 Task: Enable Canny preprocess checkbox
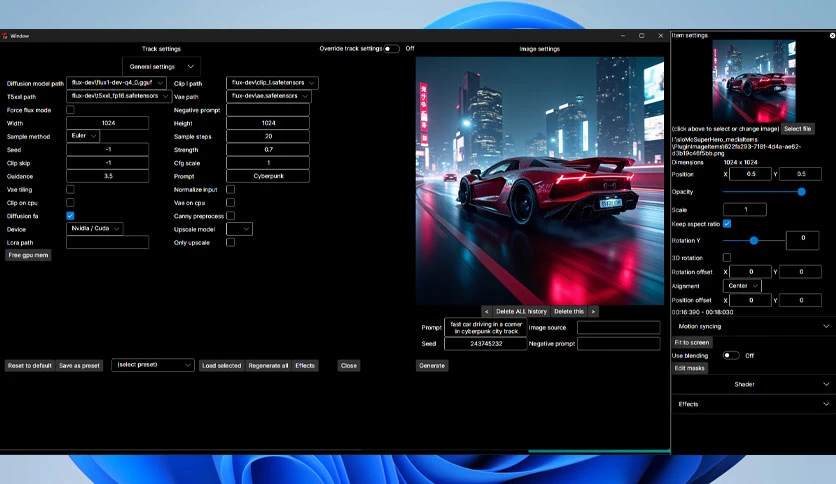pyautogui.click(x=230, y=216)
